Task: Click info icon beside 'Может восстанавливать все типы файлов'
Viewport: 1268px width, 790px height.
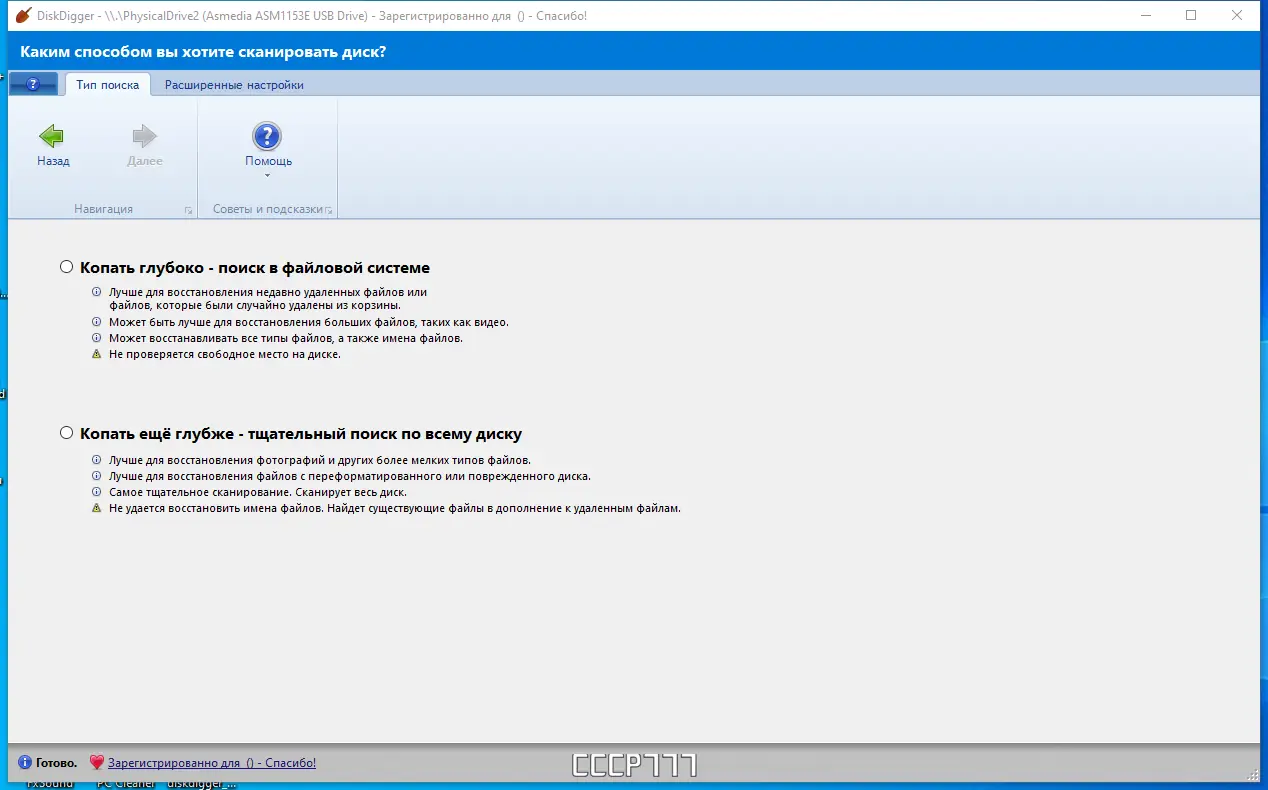Action: (97, 338)
